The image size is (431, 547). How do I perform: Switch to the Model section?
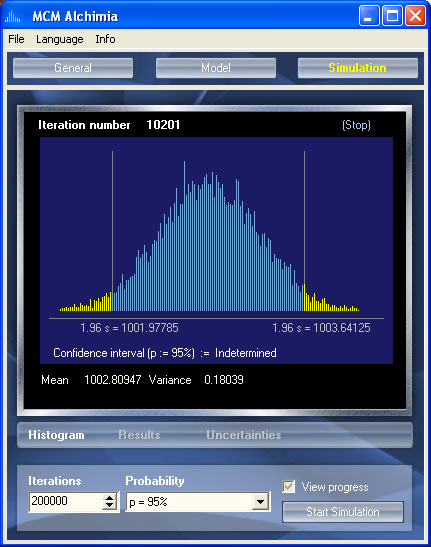[x=216, y=68]
